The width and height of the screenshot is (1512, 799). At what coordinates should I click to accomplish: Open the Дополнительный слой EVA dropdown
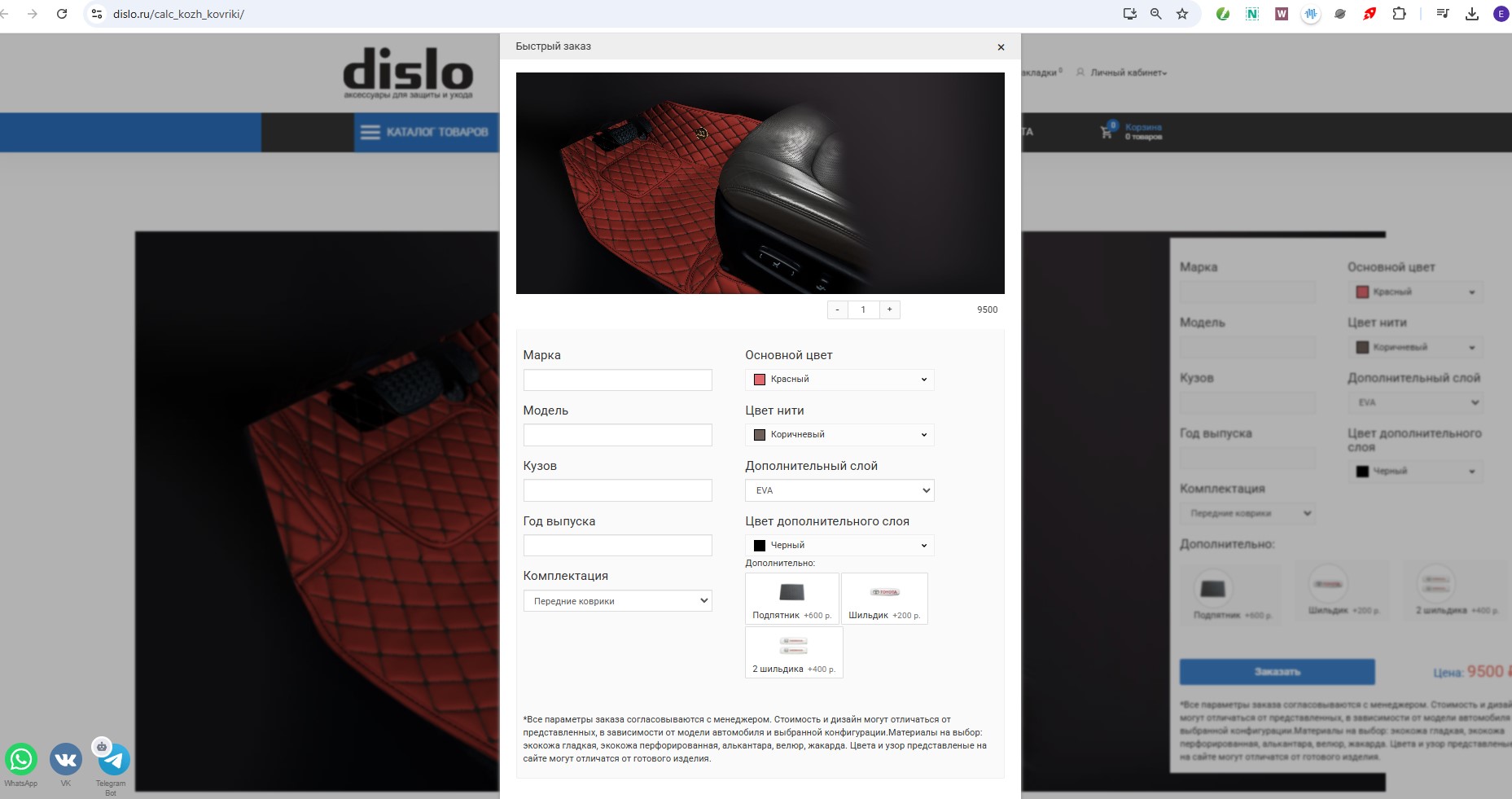coord(839,490)
